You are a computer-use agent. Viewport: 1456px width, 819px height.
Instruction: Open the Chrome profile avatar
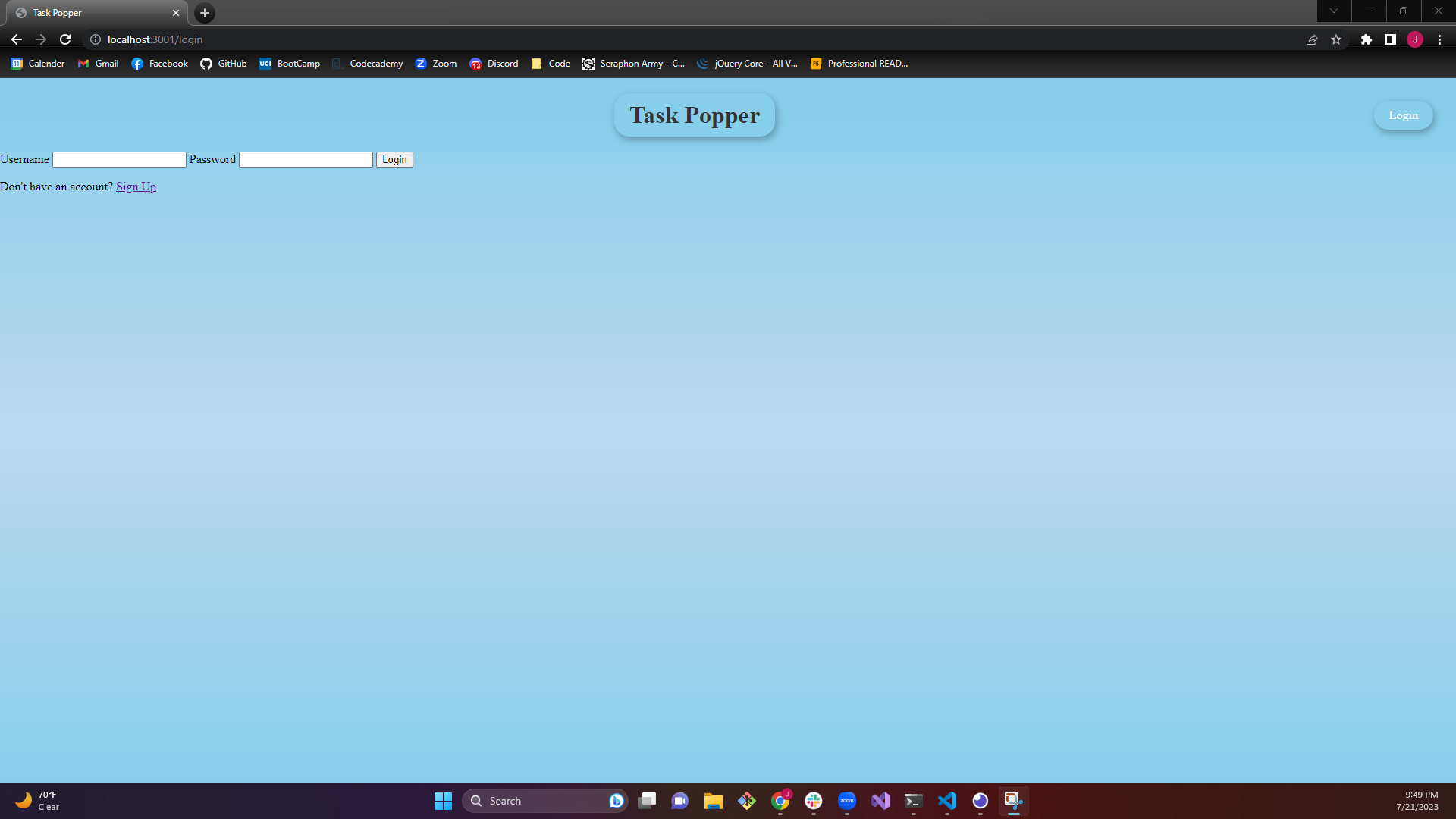(x=1415, y=39)
